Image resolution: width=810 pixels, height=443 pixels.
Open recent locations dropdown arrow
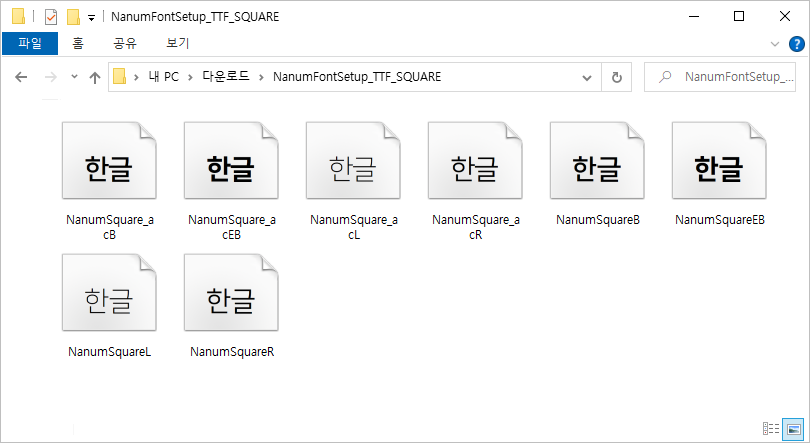pos(74,77)
